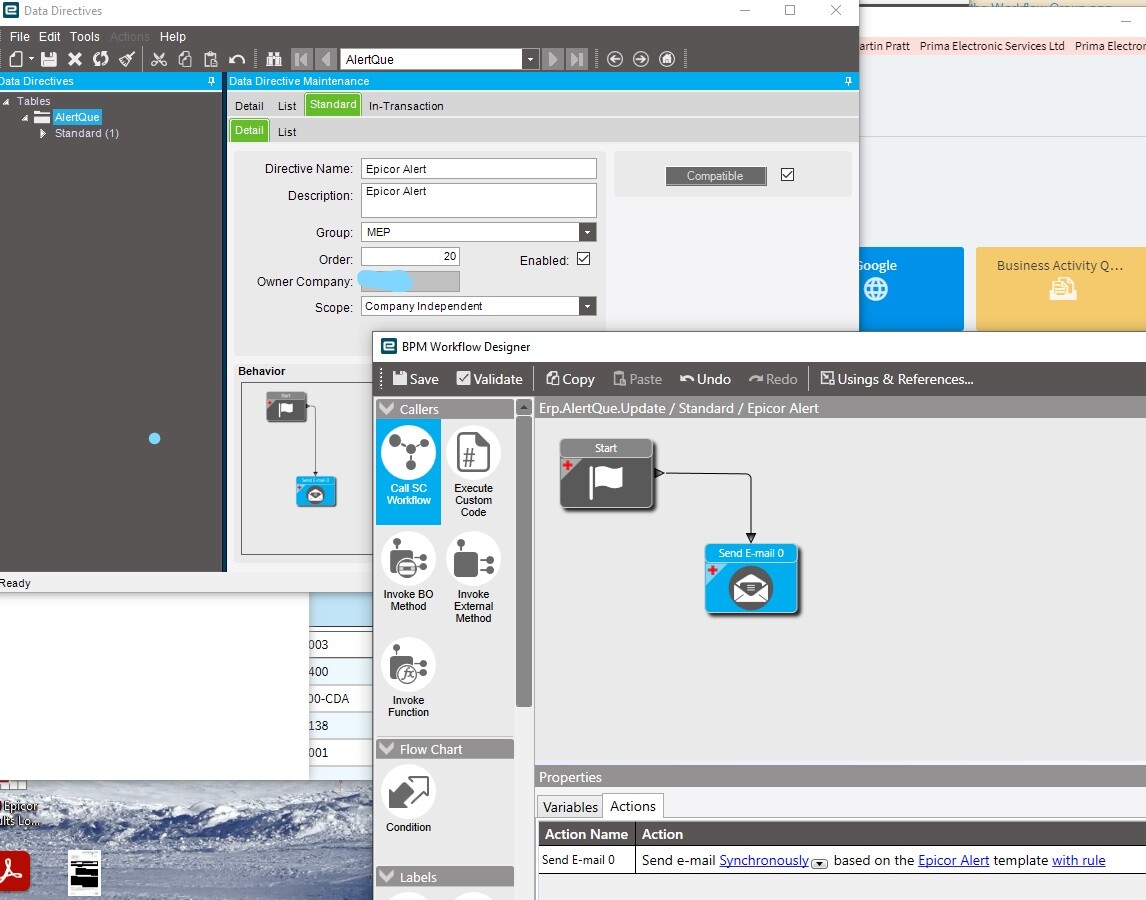Open the File menu
Viewport: 1146px width, 900px height.
click(x=20, y=37)
